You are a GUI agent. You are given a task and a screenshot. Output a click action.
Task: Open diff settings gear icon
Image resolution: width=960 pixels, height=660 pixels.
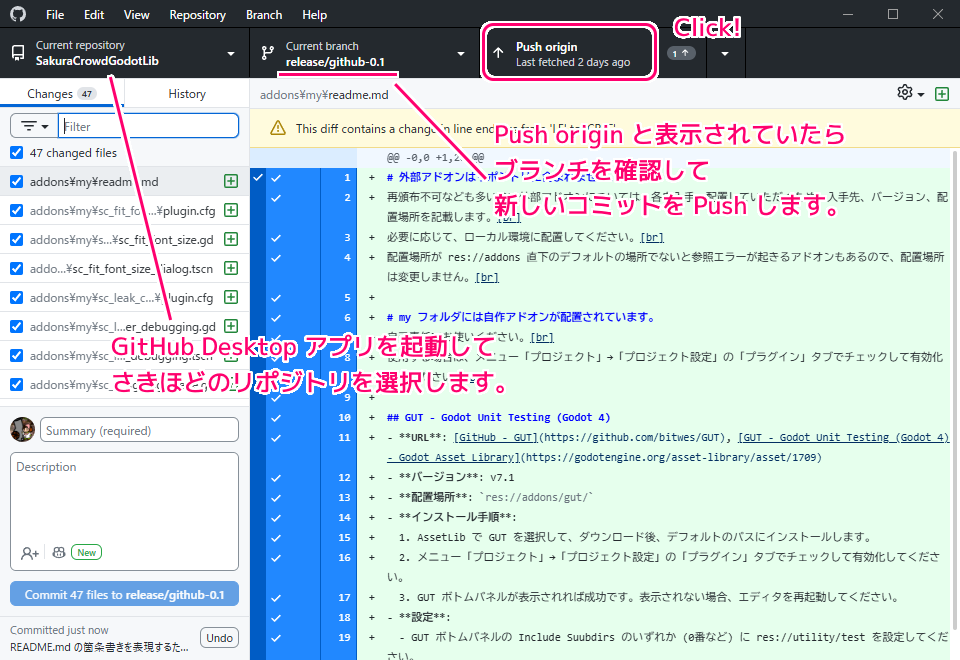click(909, 93)
